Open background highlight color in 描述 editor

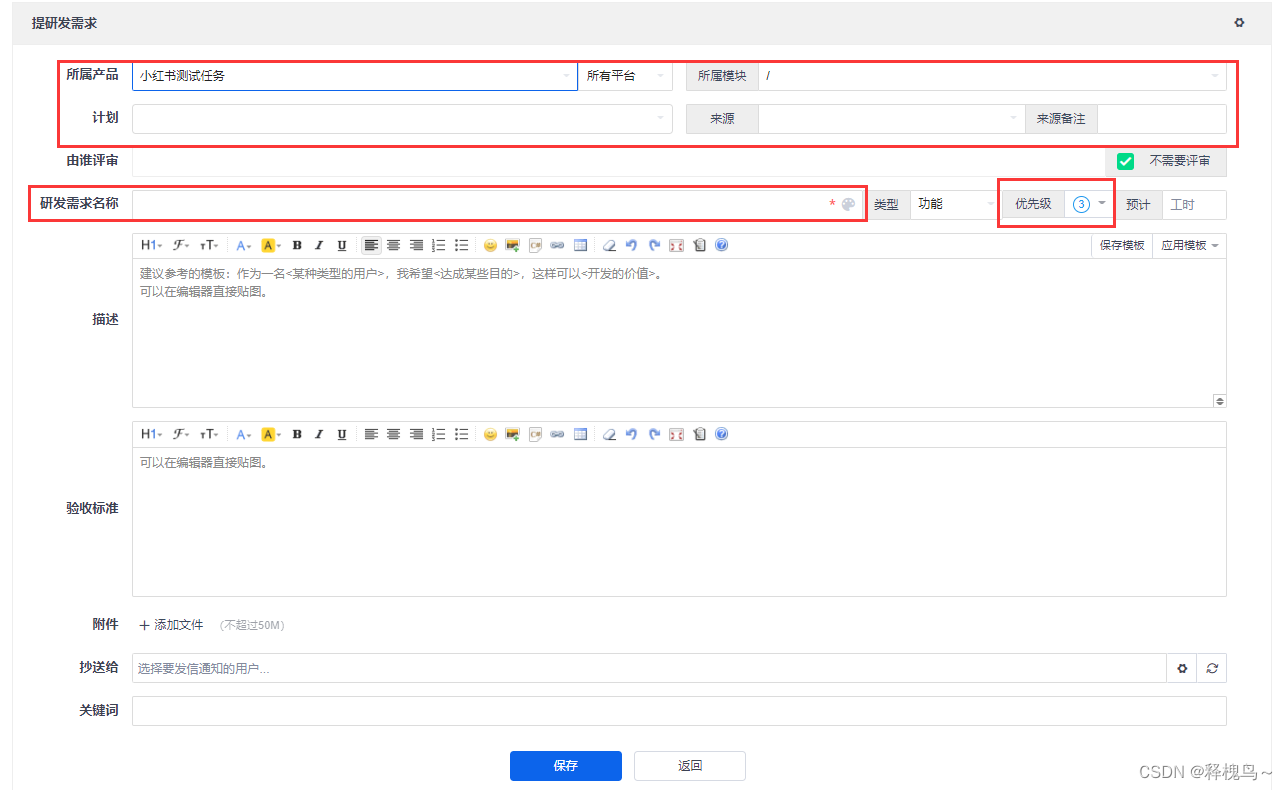point(271,245)
